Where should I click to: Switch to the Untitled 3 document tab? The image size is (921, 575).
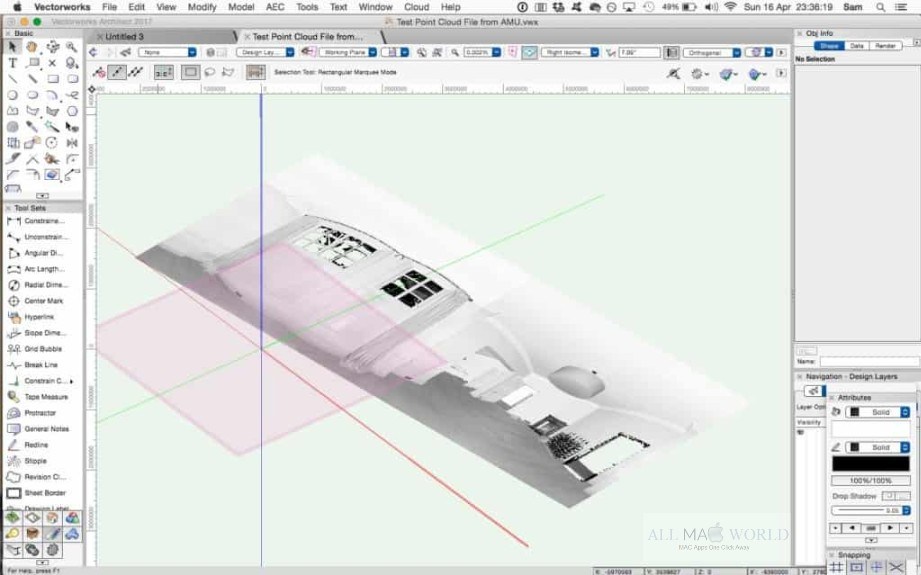[124, 36]
